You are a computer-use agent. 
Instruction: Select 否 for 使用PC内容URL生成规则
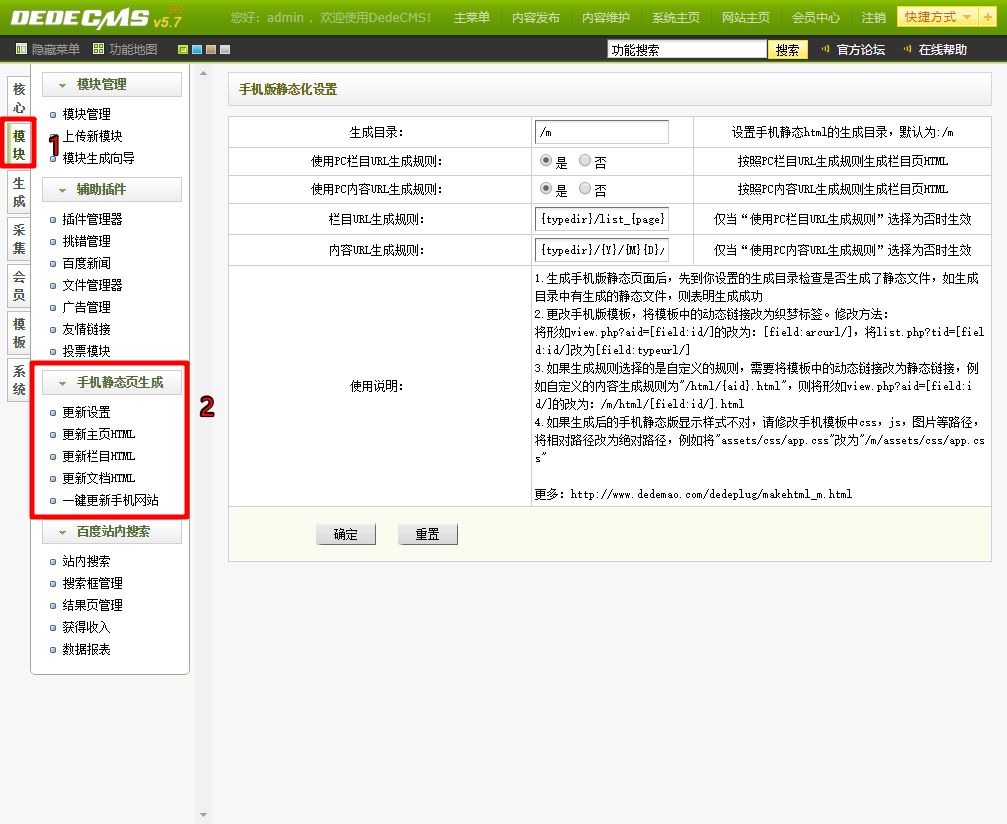pos(585,188)
